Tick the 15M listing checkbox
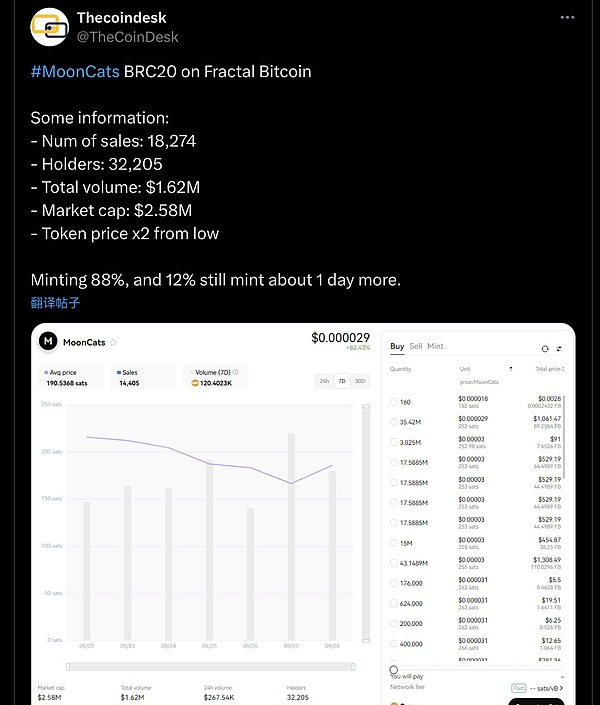Screen dimensions: 600x705 [x=393, y=543]
